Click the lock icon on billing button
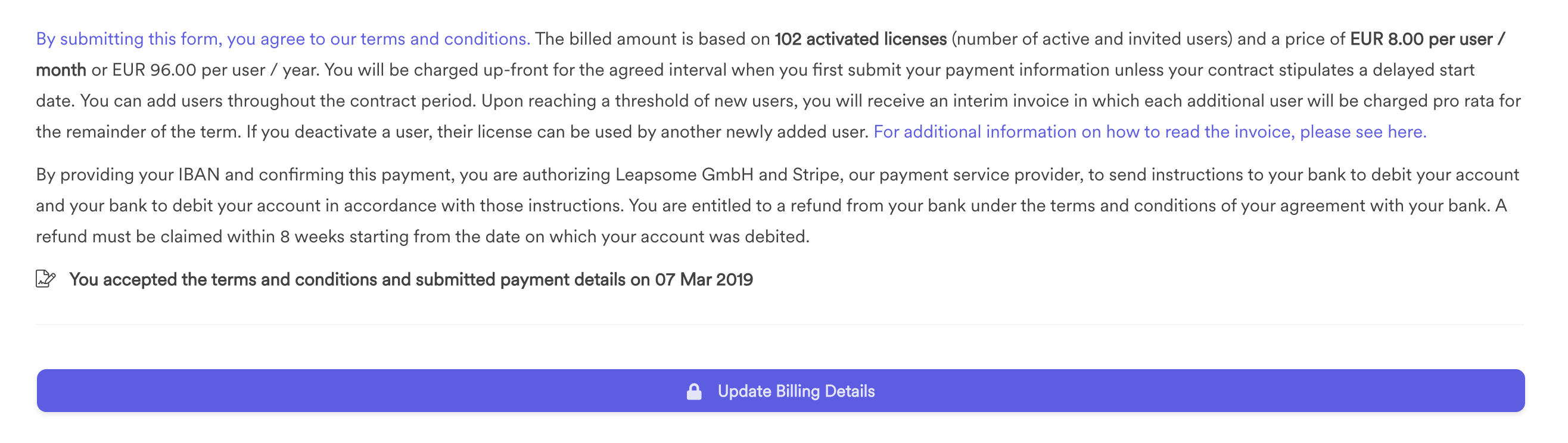 click(x=694, y=391)
